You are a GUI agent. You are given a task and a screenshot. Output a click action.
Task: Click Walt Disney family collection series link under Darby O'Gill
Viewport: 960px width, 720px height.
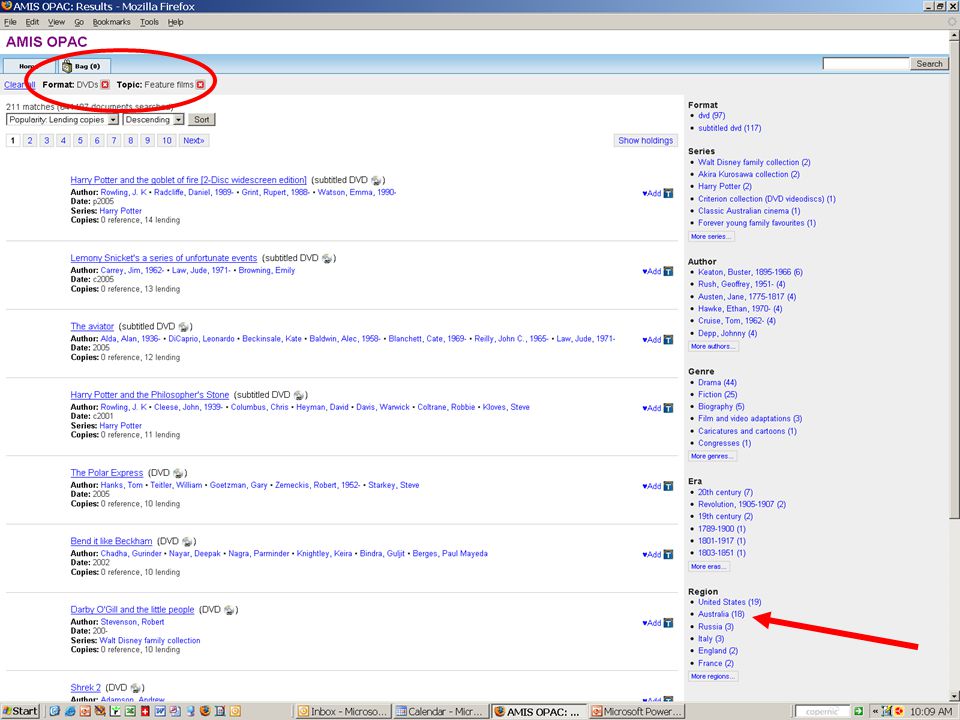[x=150, y=640]
